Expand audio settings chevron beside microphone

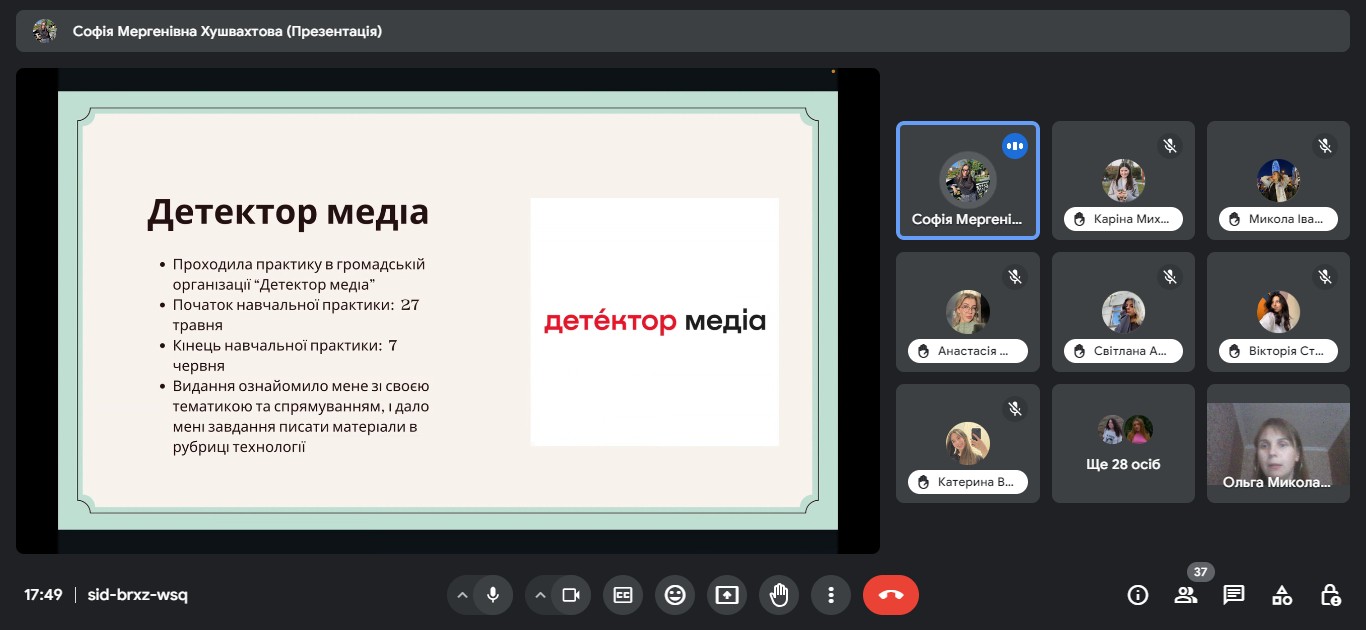[462, 595]
